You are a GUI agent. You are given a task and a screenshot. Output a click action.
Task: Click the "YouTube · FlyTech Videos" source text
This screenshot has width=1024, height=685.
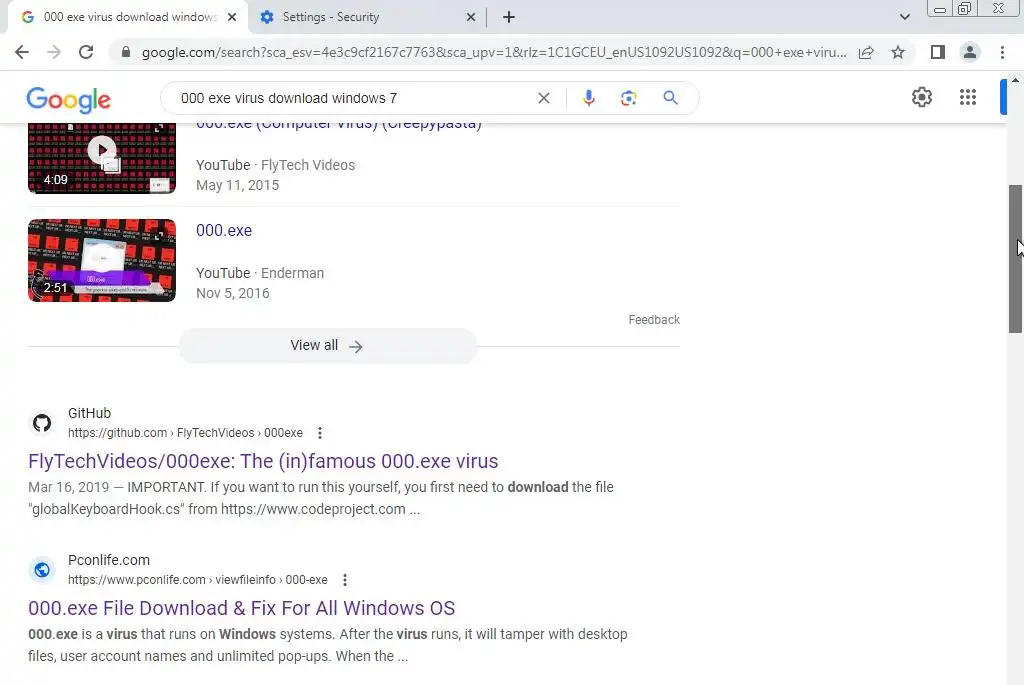(276, 165)
